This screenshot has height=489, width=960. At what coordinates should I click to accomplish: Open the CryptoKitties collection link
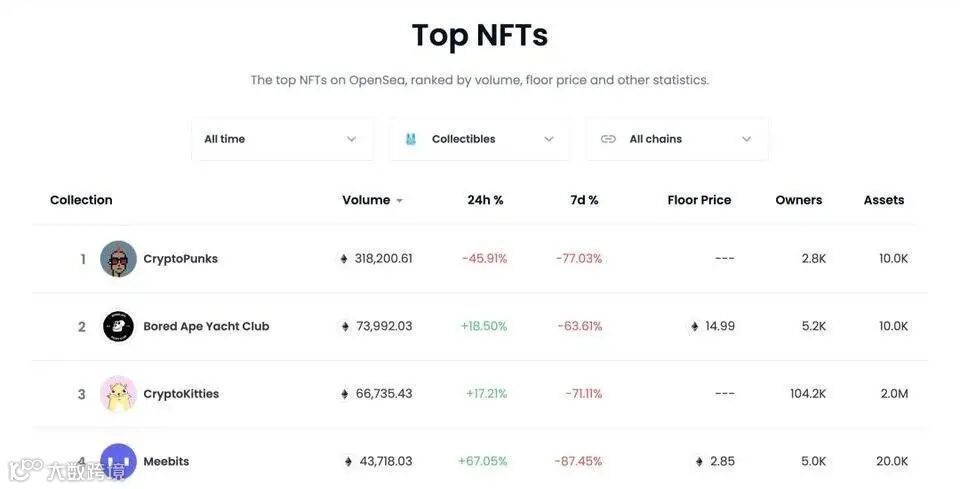coord(181,394)
